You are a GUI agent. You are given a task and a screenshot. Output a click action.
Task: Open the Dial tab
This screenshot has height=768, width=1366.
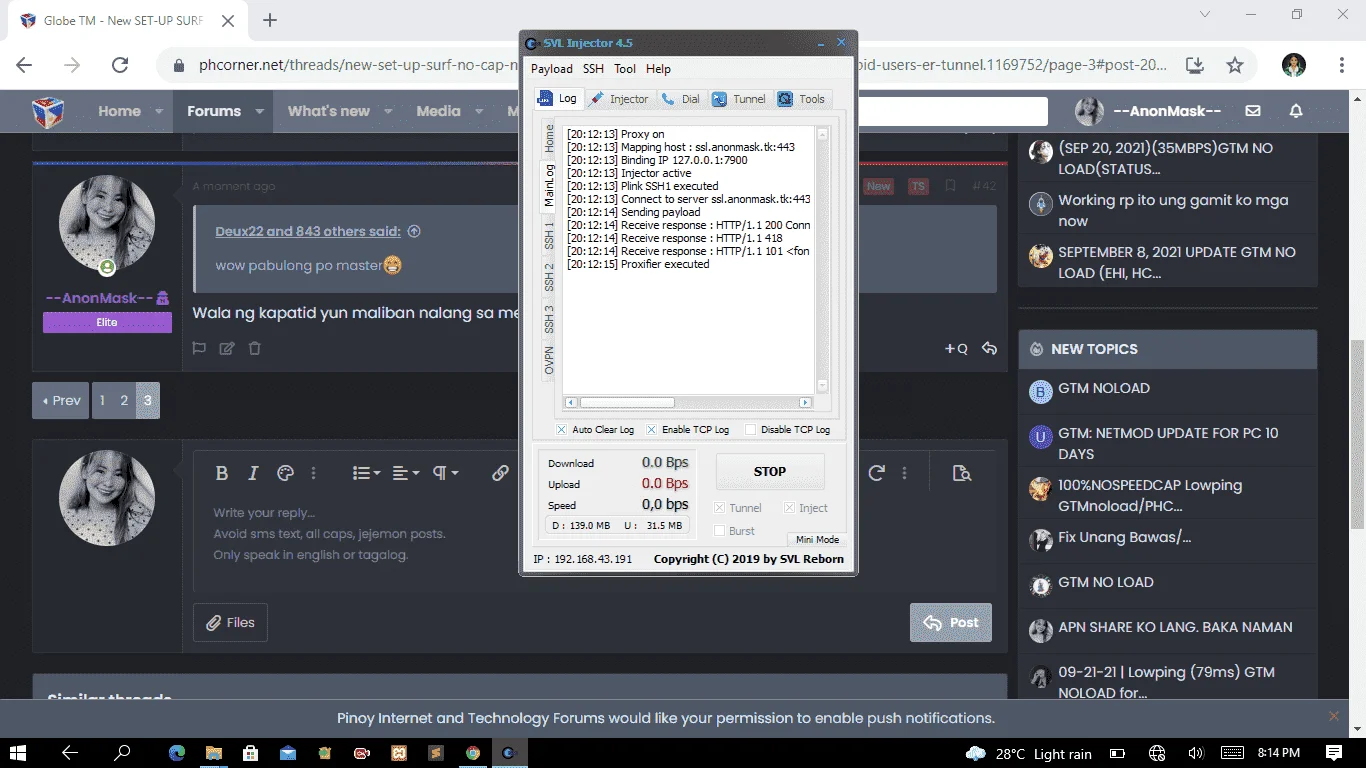point(681,99)
